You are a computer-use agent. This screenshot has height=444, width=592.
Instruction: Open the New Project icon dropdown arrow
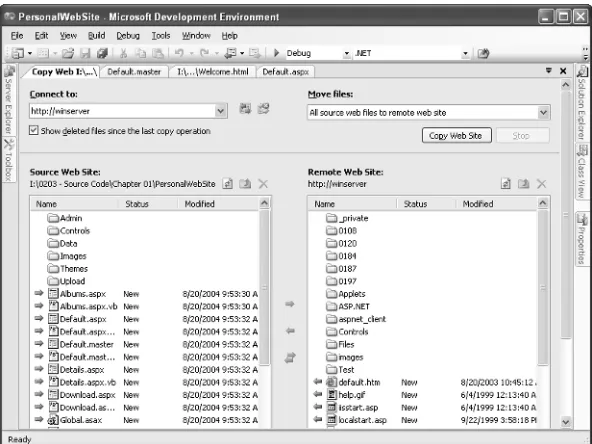(x=30, y=54)
